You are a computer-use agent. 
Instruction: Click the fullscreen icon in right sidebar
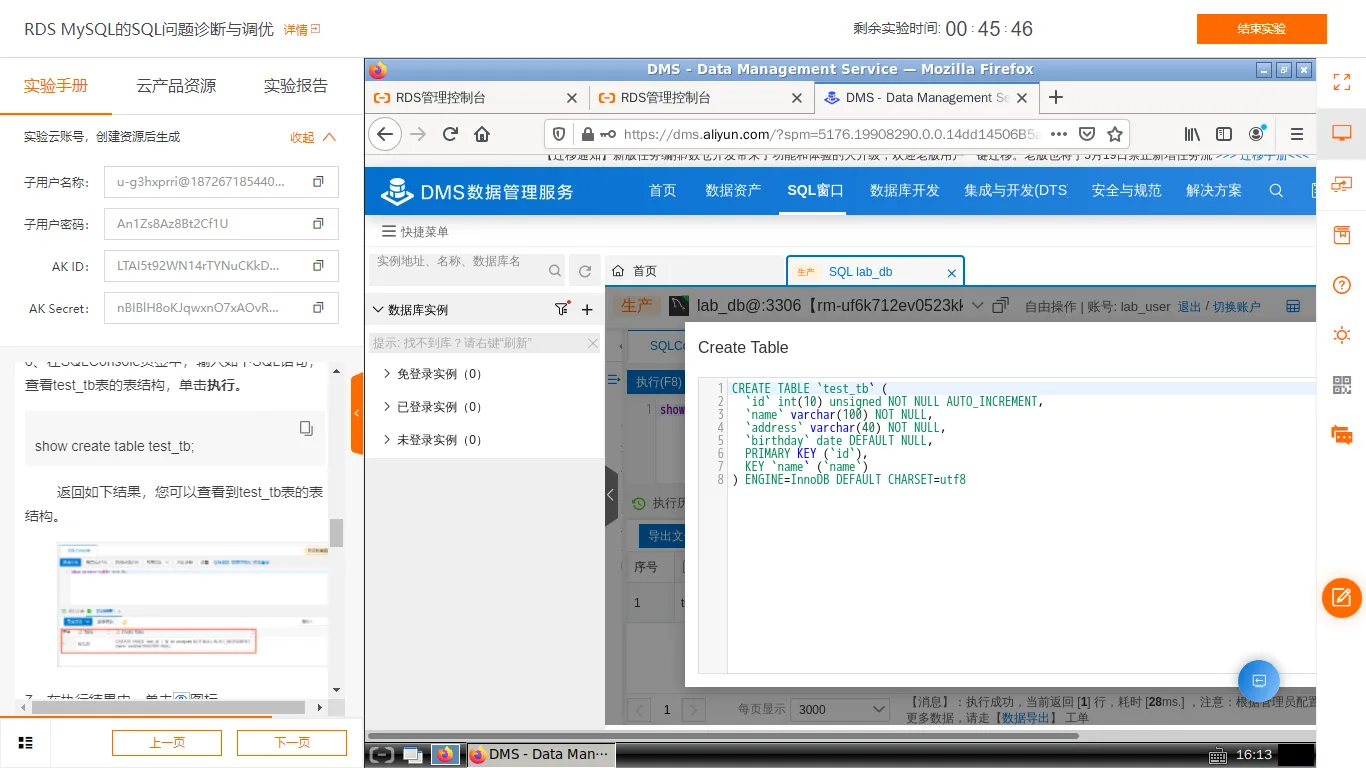1341,82
